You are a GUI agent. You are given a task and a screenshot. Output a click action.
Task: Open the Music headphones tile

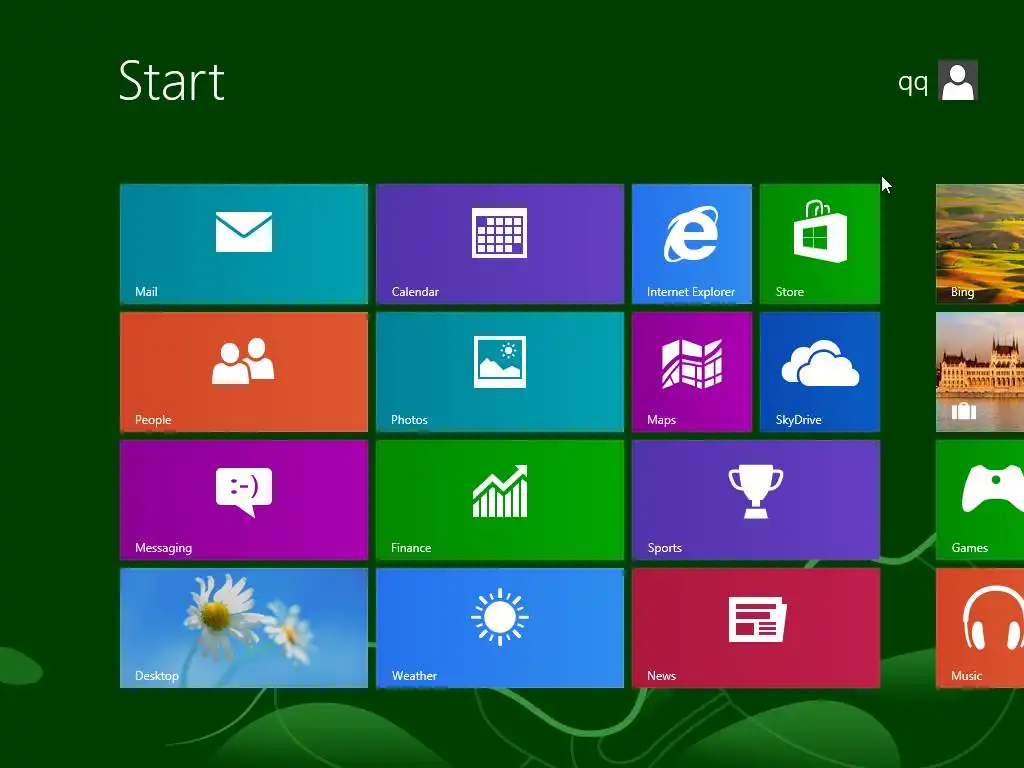pyautogui.click(x=980, y=628)
